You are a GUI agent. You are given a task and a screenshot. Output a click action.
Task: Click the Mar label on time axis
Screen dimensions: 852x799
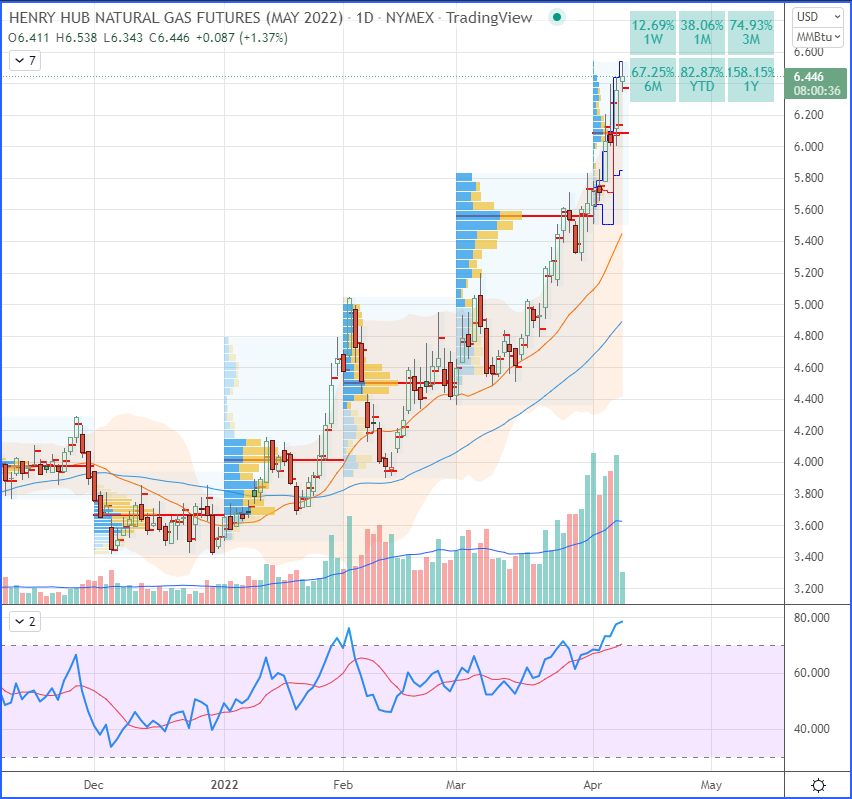(x=456, y=785)
